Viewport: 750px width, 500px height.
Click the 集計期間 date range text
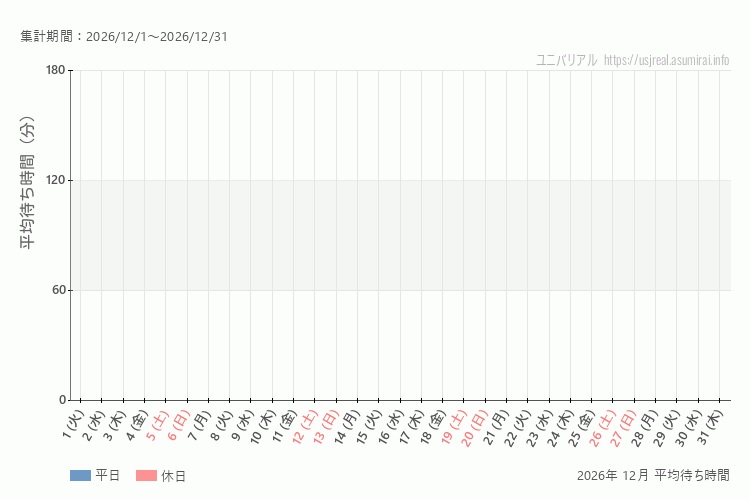coord(124,37)
